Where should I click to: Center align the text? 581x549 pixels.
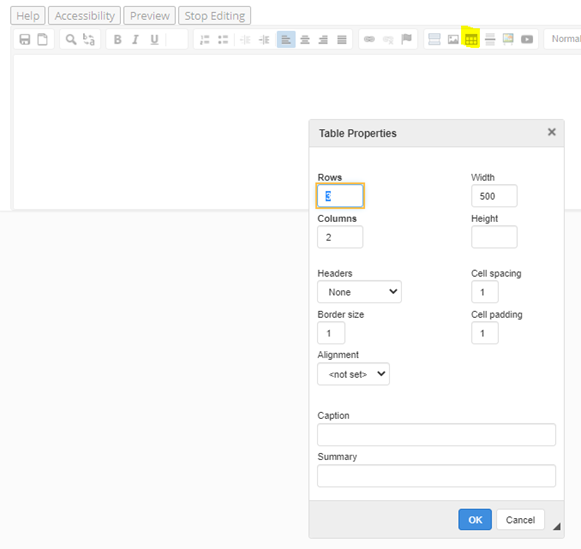coord(305,39)
